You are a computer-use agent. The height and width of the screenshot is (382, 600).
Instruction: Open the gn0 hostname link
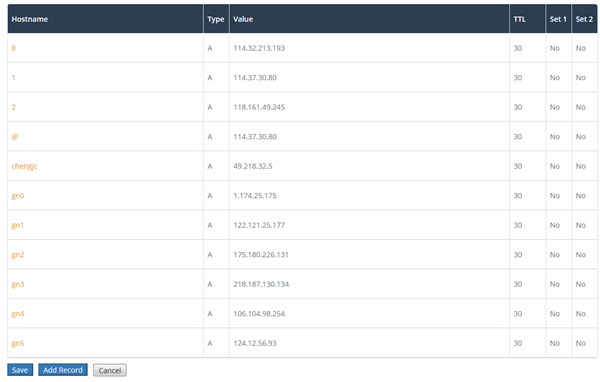[x=18, y=196]
